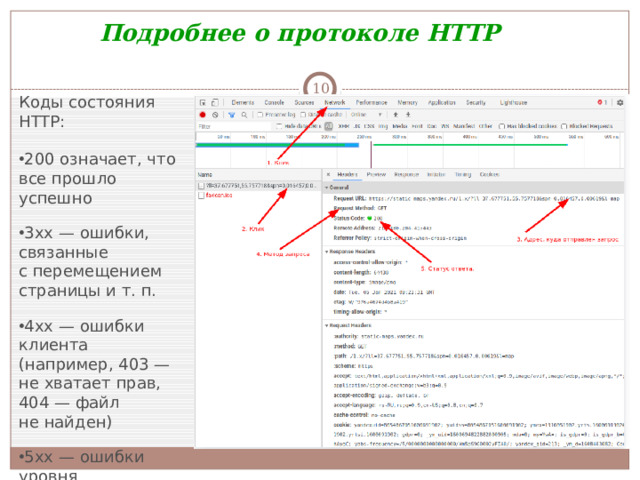This screenshot has height=480, width=640.
Task: Open the Memory tab
Action: [407, 102]
